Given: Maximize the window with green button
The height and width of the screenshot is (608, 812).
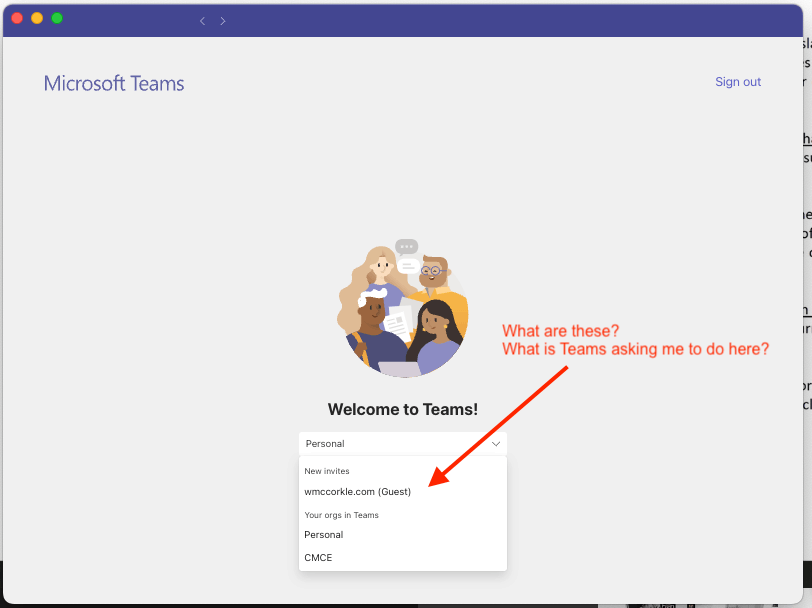Looking at the screenshot, I should [57, 18].
